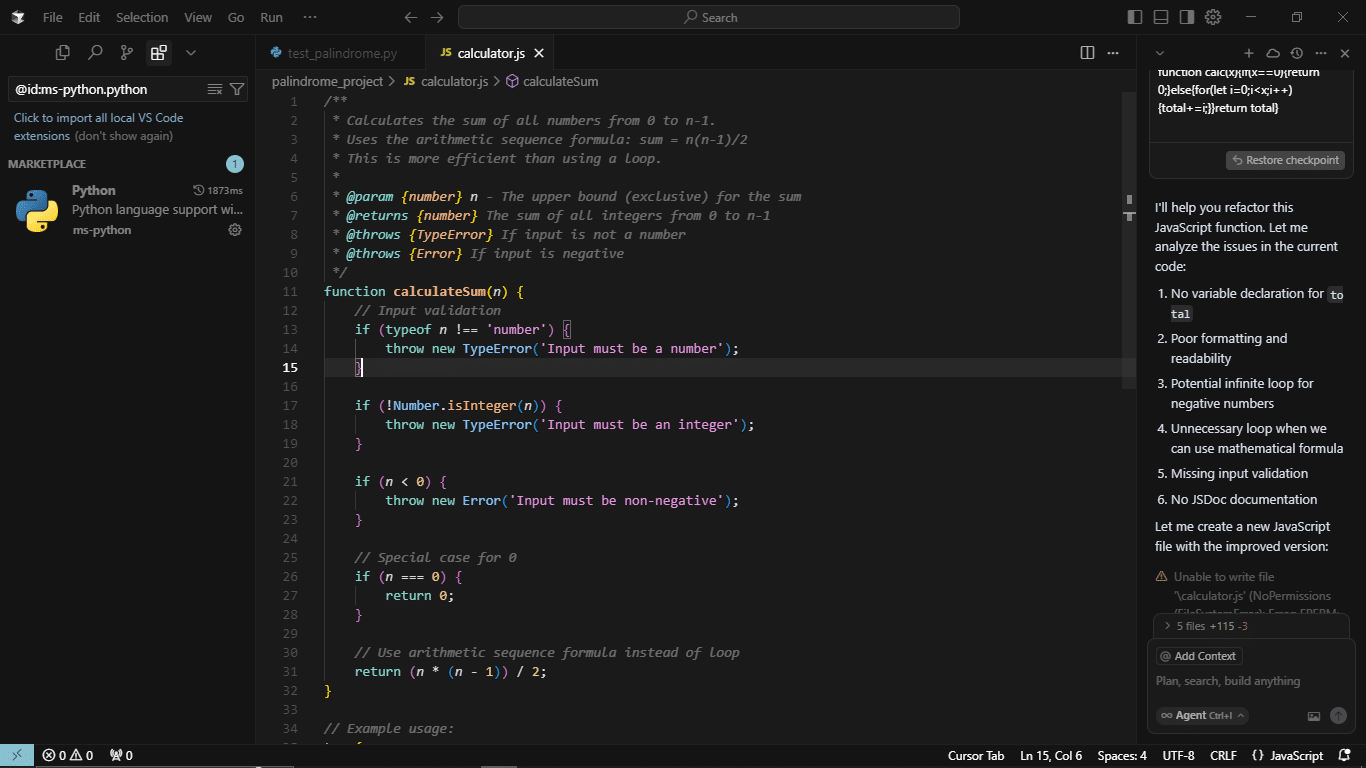Open the Source Control view icon
Image resolution: width=1366 pixels, height=768 pixels.
point(127,53)
